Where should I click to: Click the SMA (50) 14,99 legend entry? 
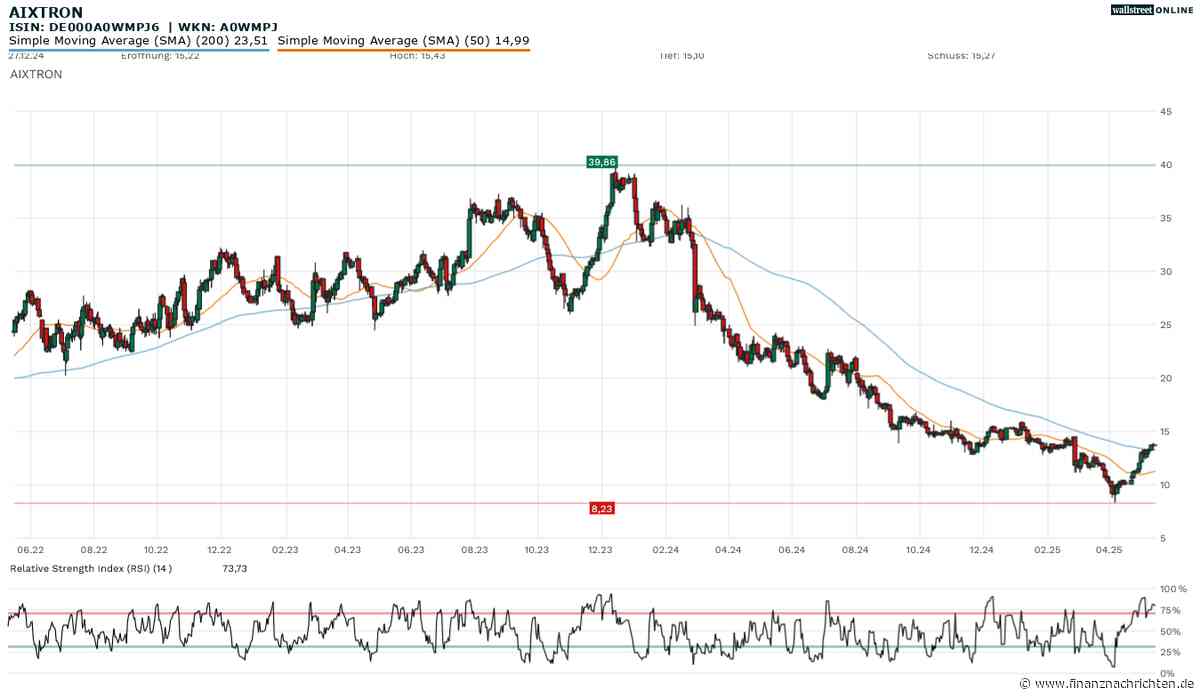click(404, 41)
